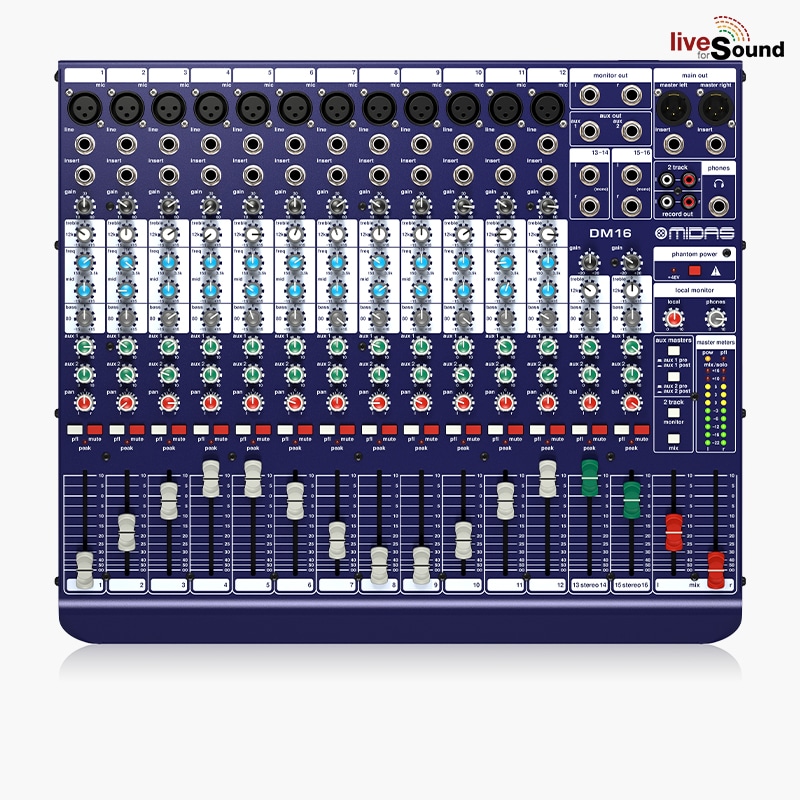This screenshot has width=800, height=800.
Task: Click the green stereo 15-16 fader
Action: 632,501
